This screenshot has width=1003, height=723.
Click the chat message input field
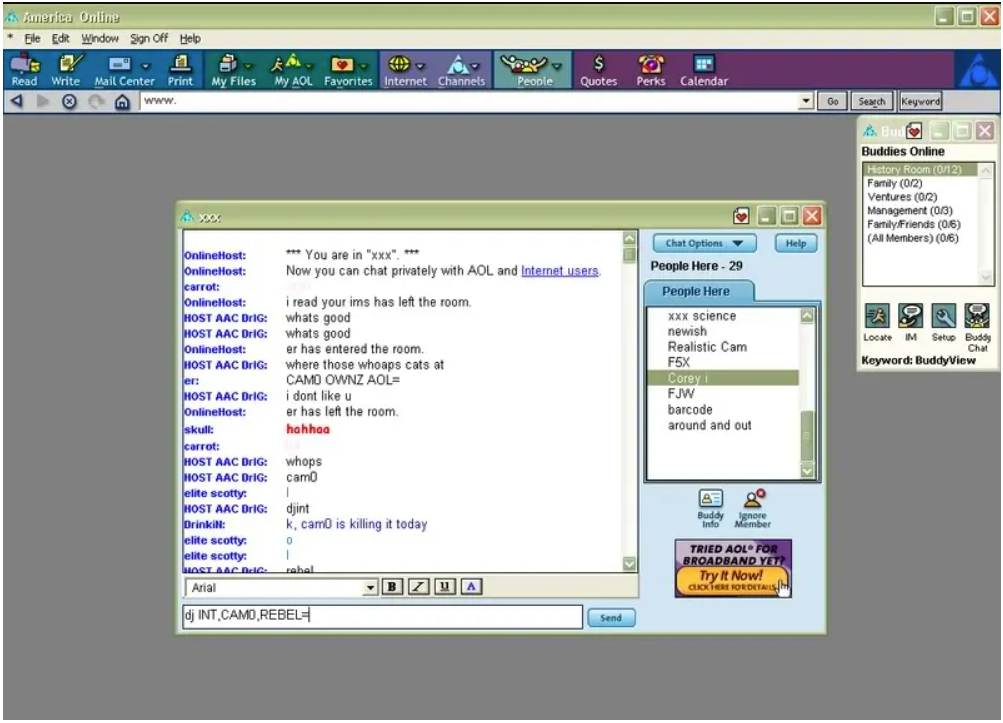383,616
